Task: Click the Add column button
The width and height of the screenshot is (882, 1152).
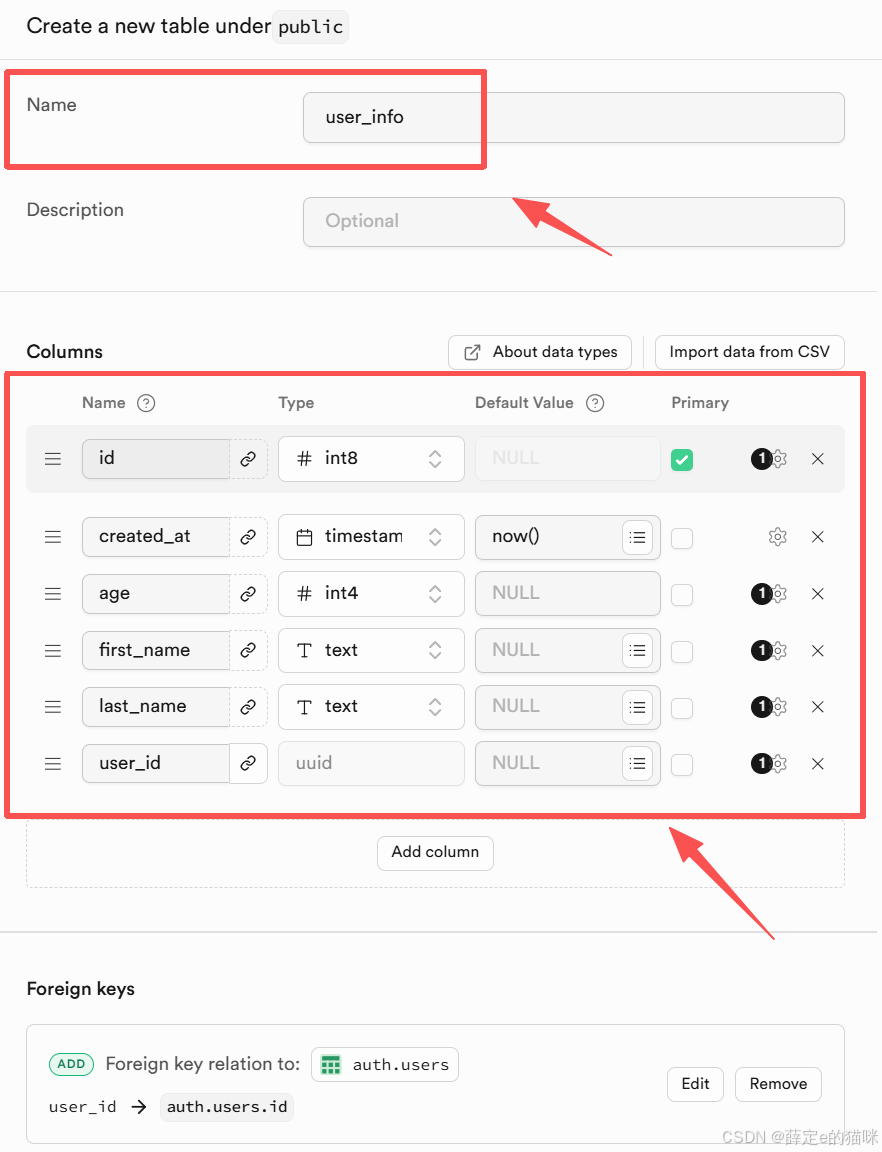Action: click(435, 853)
